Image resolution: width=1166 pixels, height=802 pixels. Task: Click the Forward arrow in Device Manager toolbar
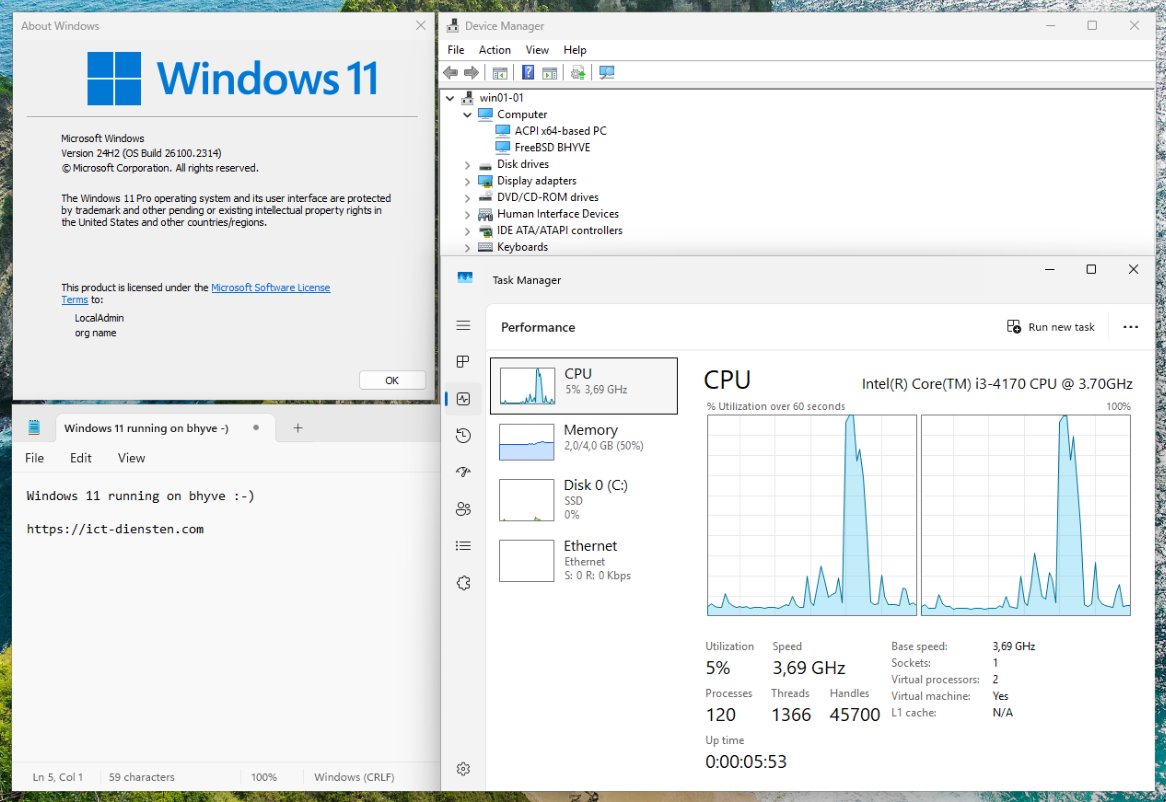tap(471, 72)
